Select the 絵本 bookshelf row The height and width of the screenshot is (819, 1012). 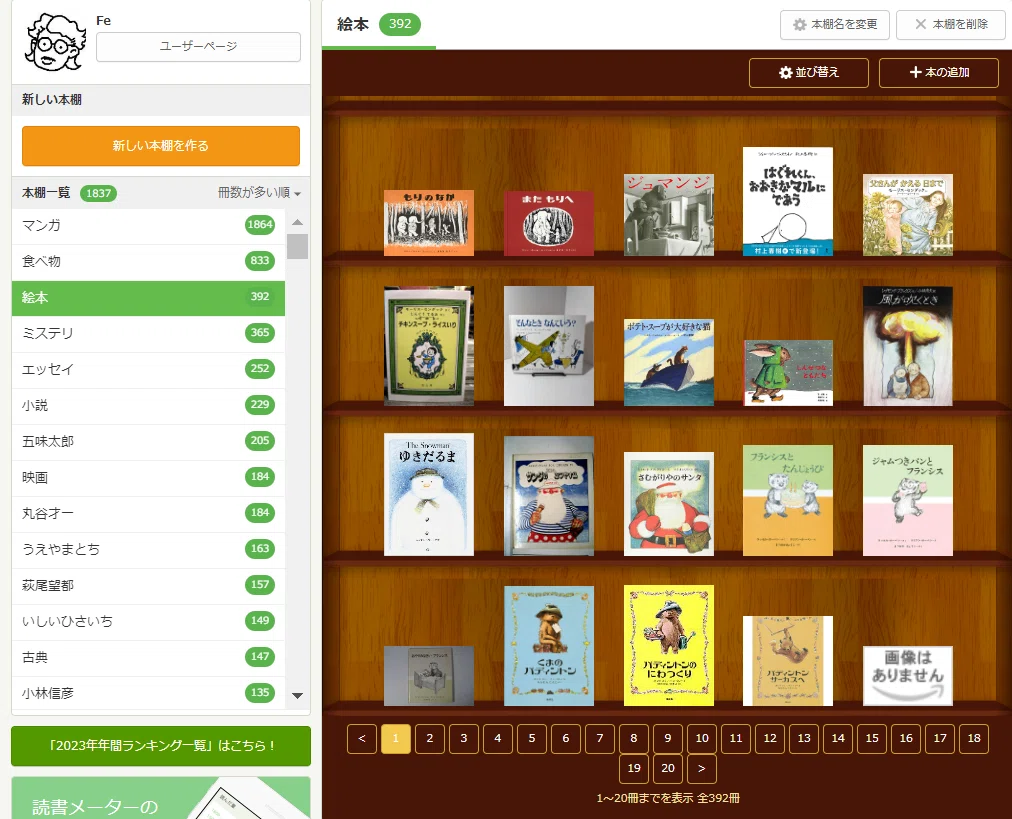pos(148,298)
